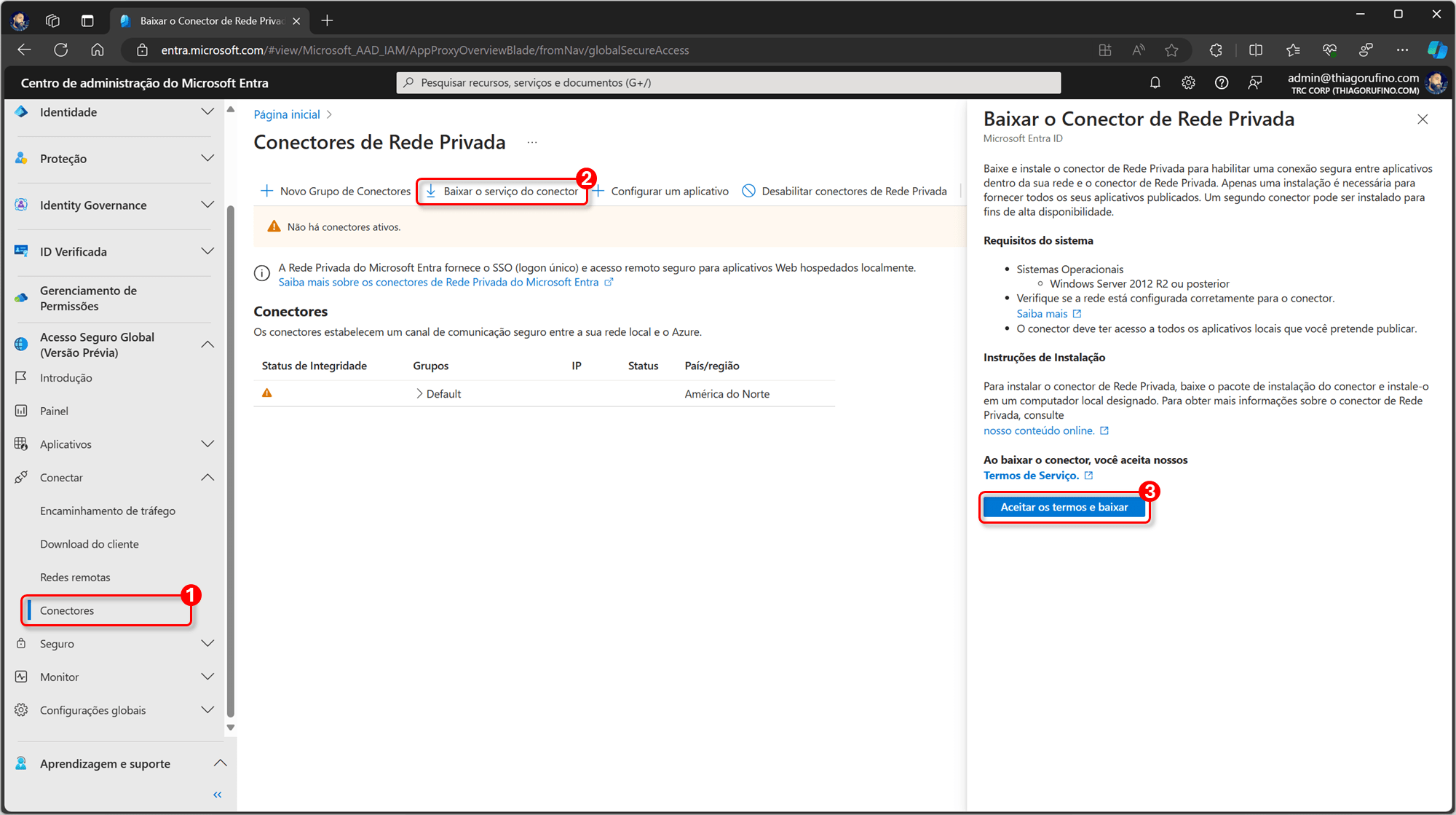Open Redes remotas page
Viewport: 1456px width, 815px height.
[75, 578]
